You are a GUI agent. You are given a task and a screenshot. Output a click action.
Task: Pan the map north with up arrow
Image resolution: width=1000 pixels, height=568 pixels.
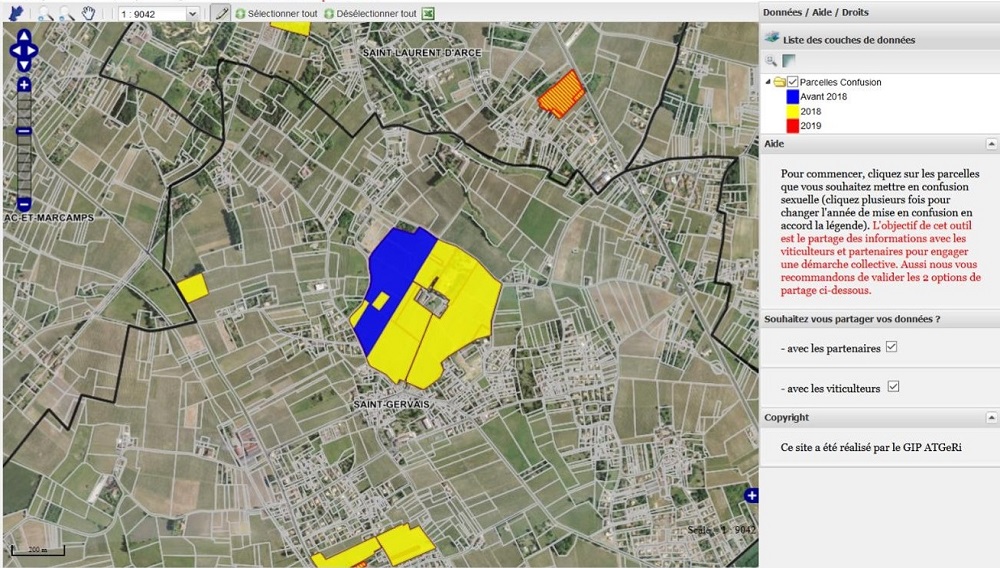[24, 36]
